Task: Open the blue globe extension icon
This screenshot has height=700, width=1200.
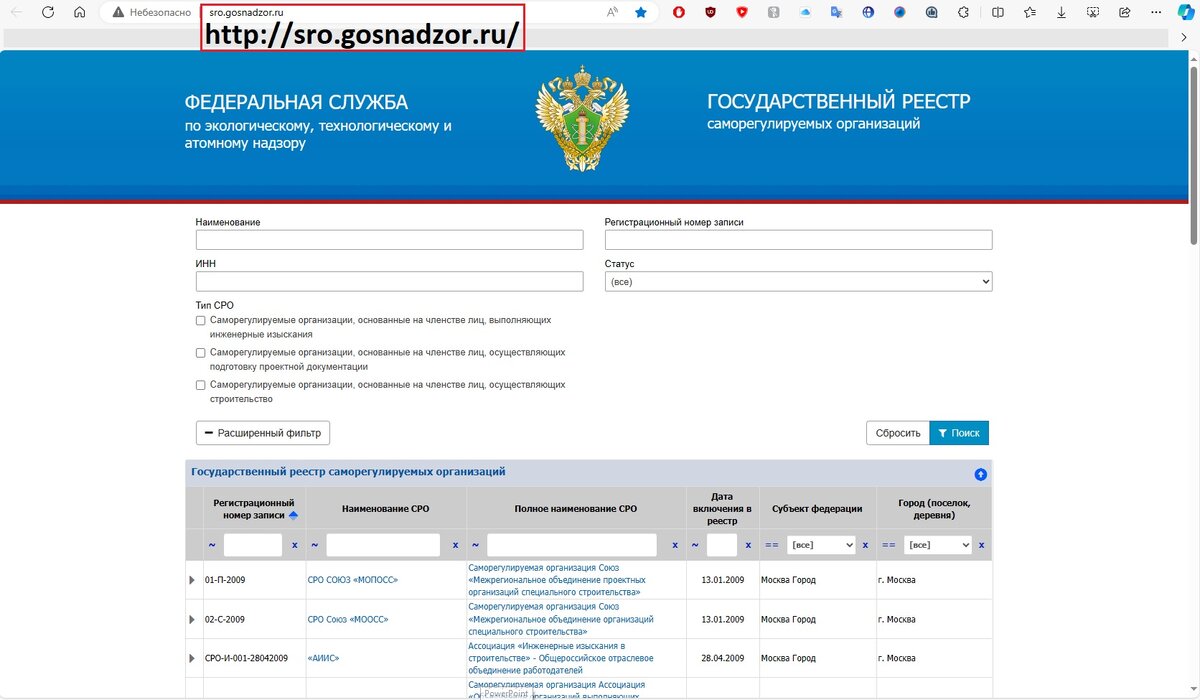Action: (x=868, y=13)
